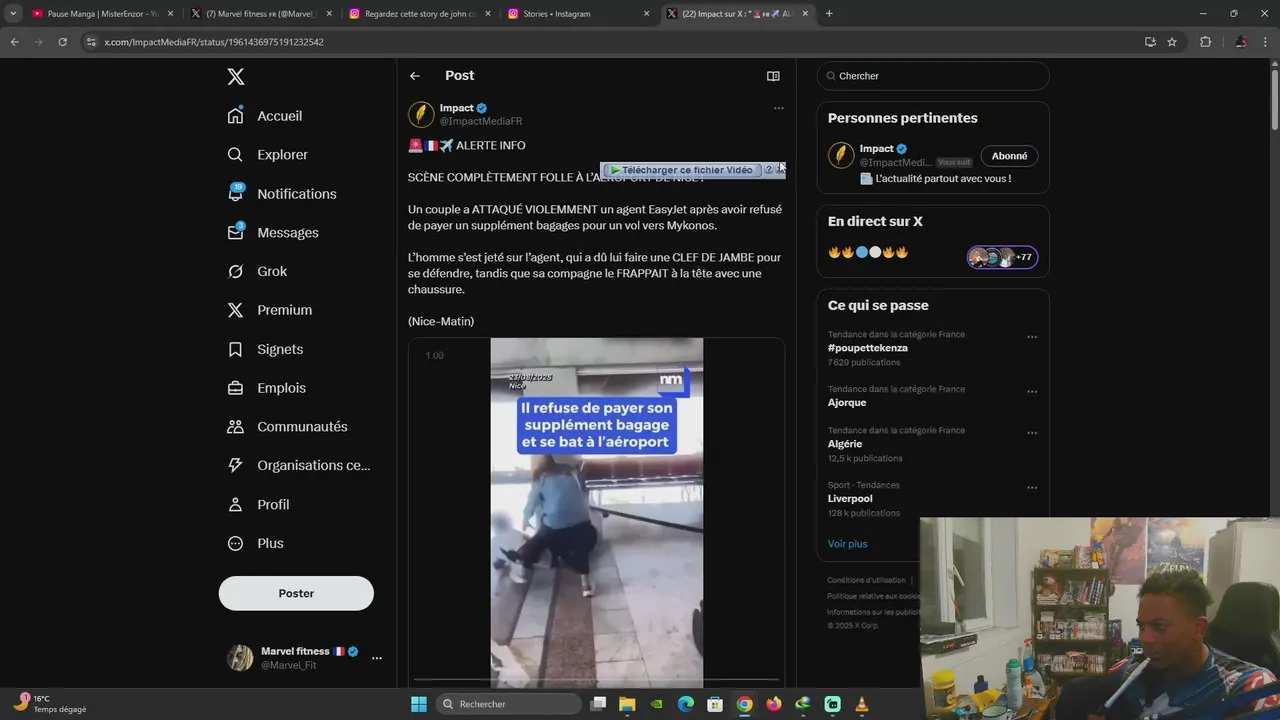Open File Explorer from the taskbar
Viewport: 1280px width, 720px height.
click(627, 704)
